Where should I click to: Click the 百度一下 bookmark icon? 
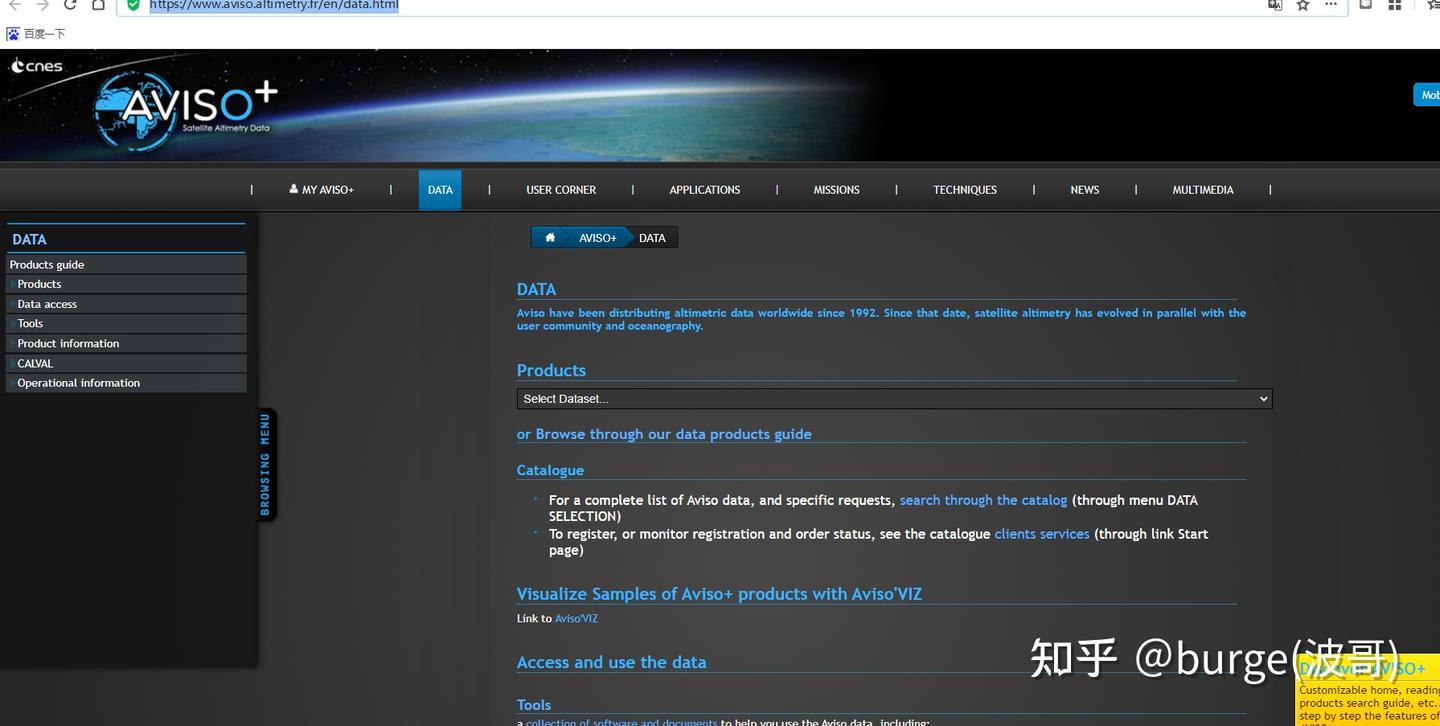tap(13, 33)
